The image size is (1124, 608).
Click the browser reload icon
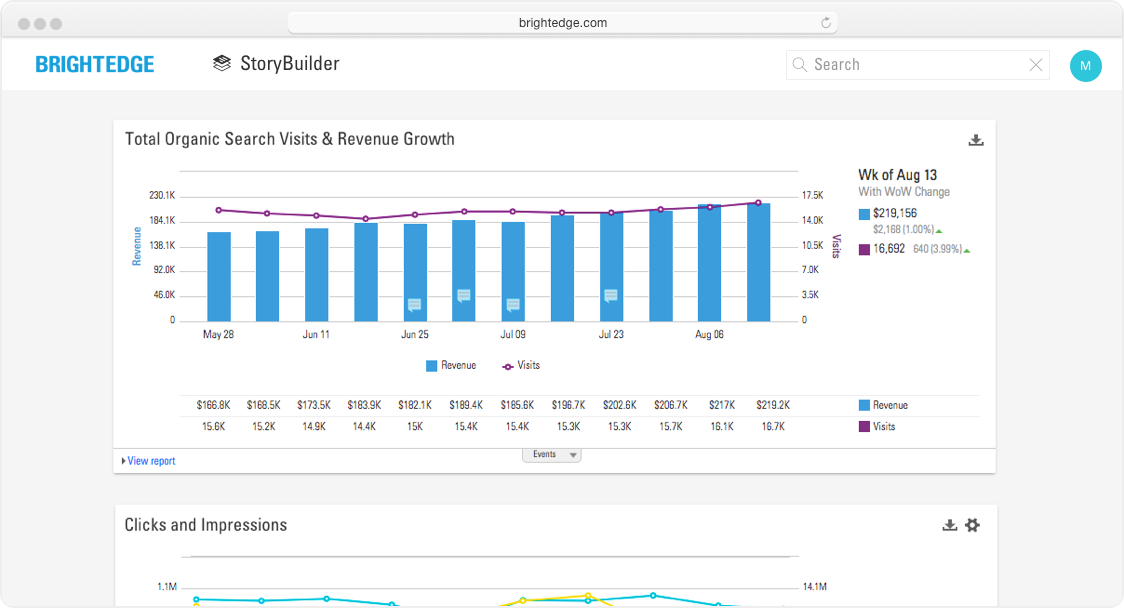(x=826, y=23)
